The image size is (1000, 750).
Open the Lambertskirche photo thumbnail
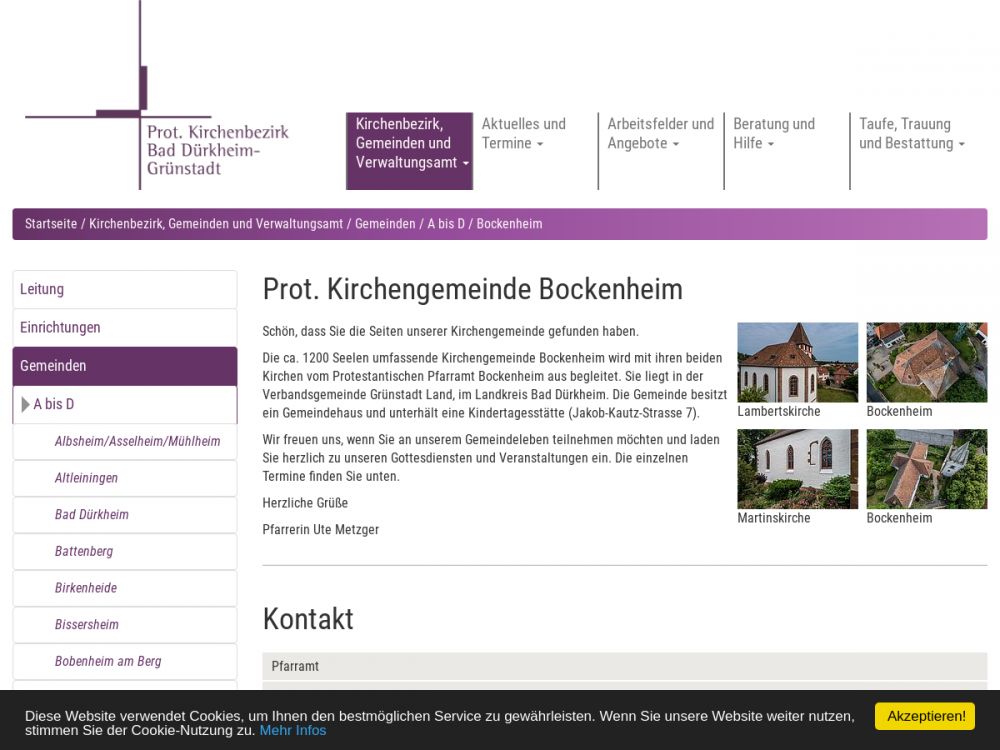tap(797, 362)
